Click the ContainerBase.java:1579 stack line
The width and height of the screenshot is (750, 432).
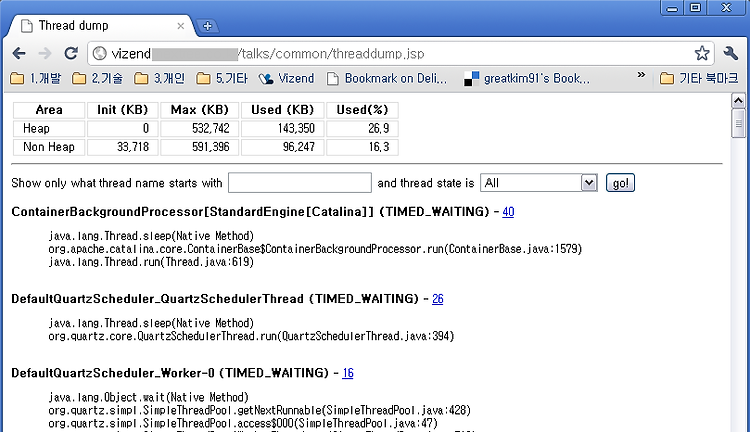click(315, 249)
